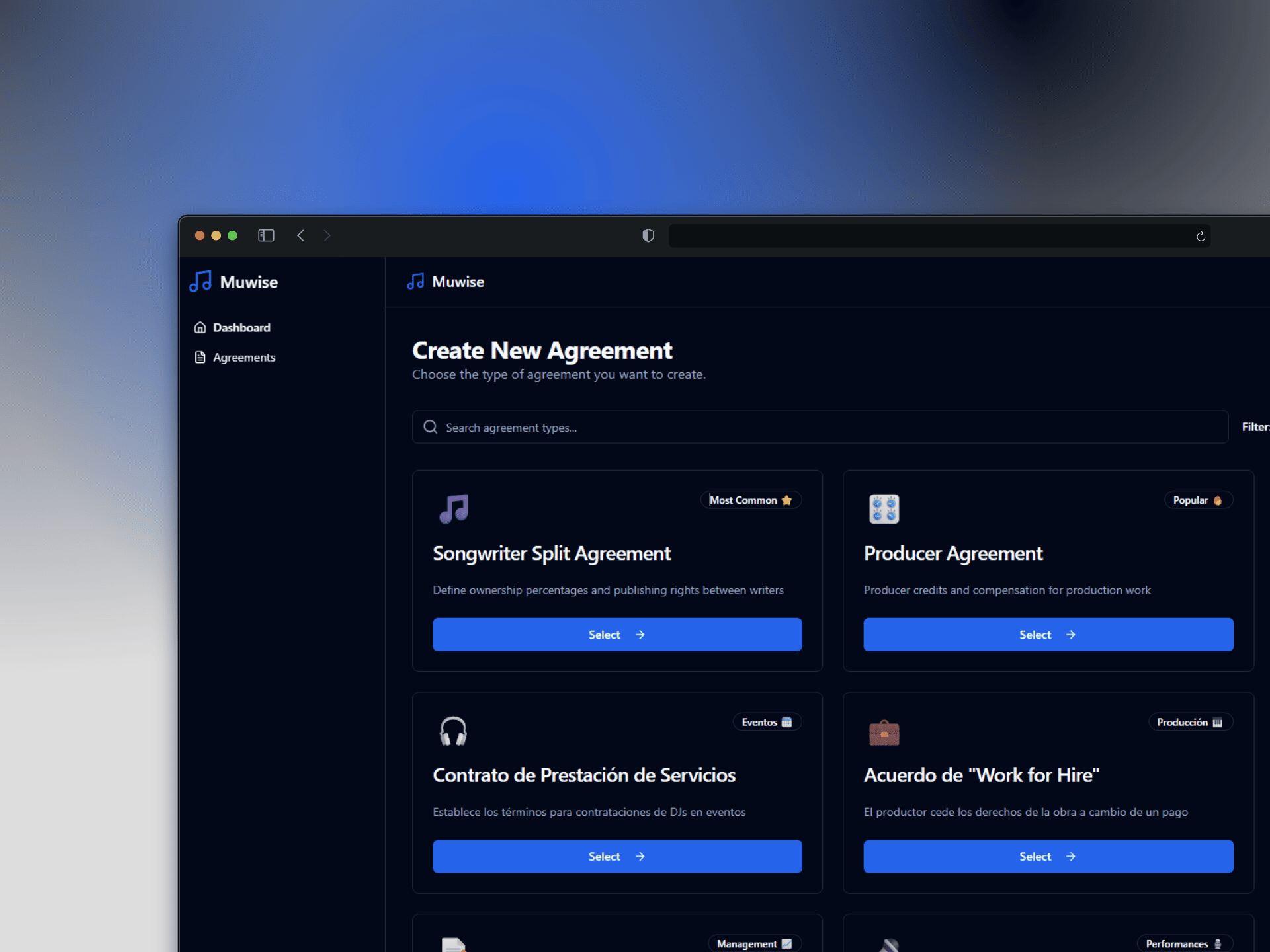Click the chart icon in Management badge
Screen dimensions: 1270x952
786,944
